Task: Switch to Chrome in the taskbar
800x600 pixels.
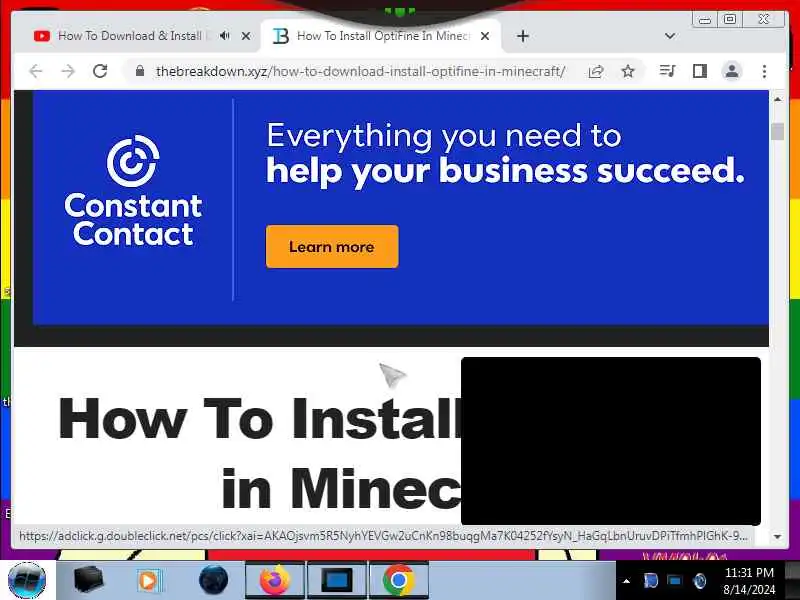Action: [x=398, y=580]
